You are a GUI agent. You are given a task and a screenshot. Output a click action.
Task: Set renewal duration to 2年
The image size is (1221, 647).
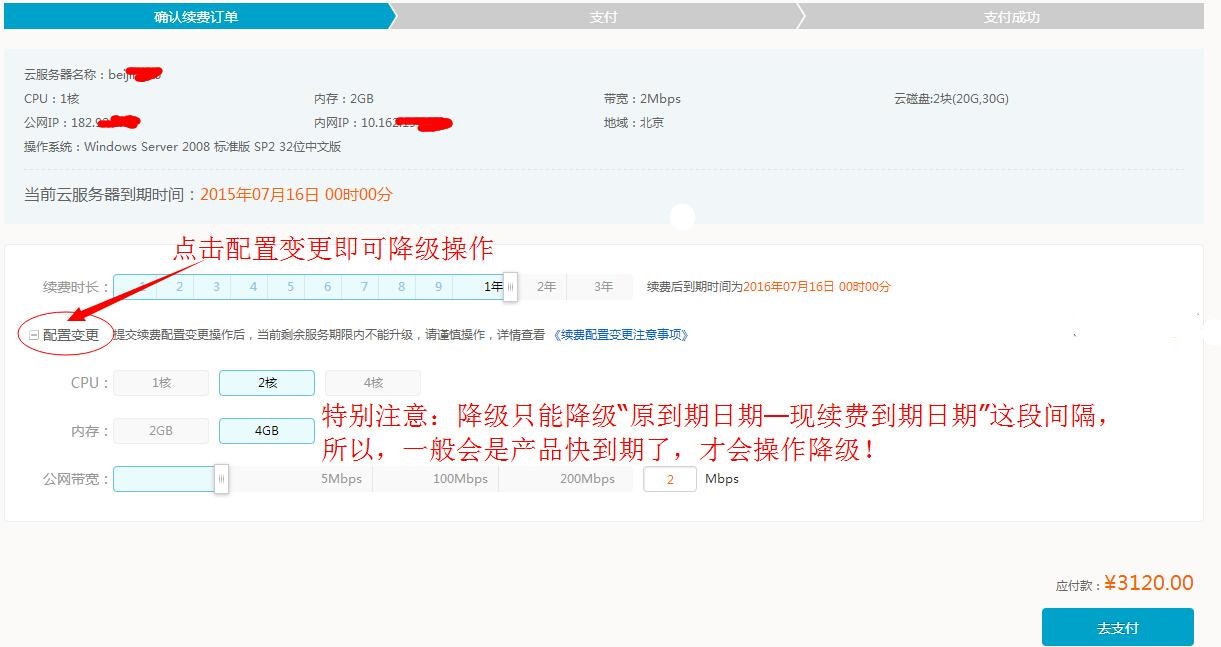[x=546, y=286]
